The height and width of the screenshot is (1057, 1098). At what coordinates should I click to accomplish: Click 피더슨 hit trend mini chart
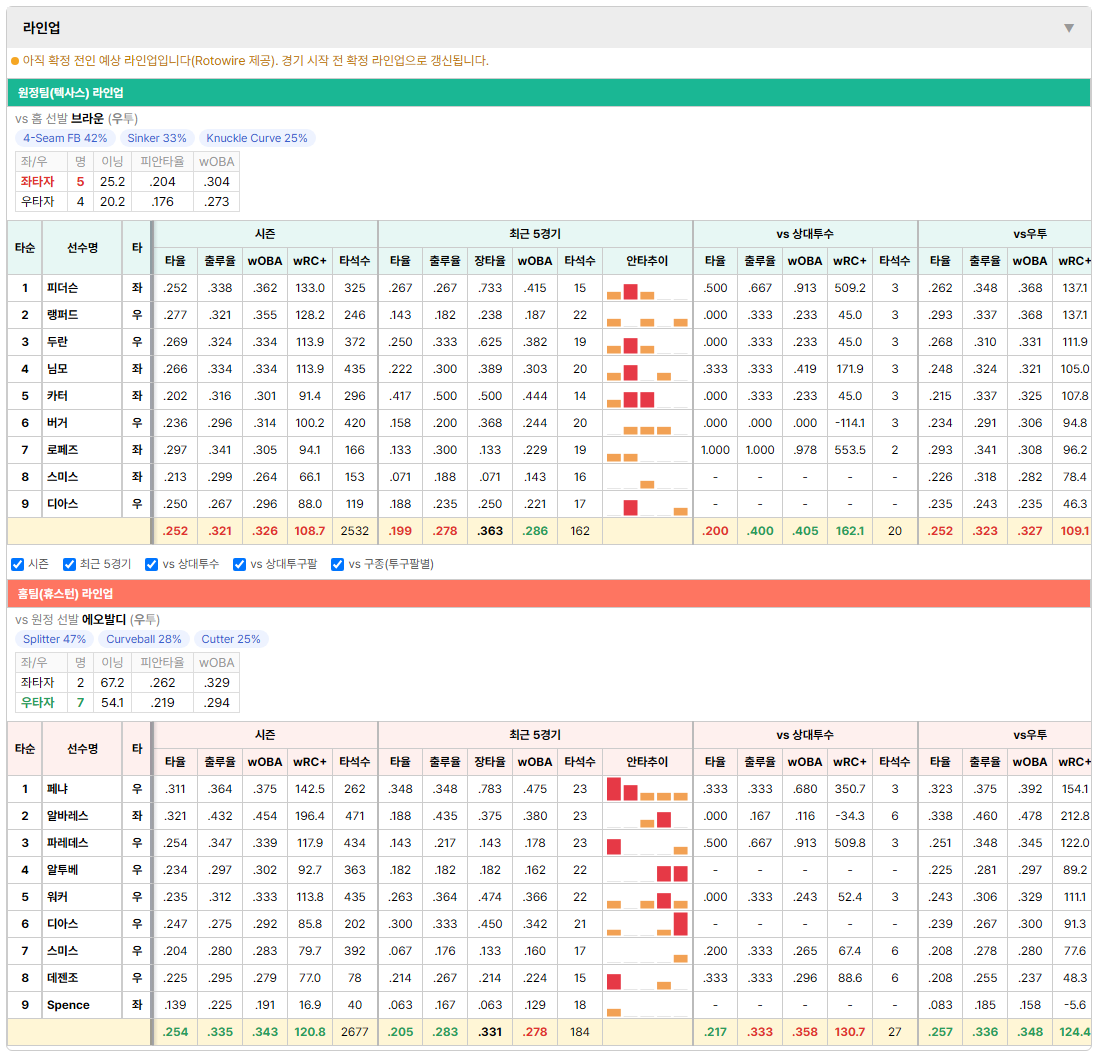point(647,289)
